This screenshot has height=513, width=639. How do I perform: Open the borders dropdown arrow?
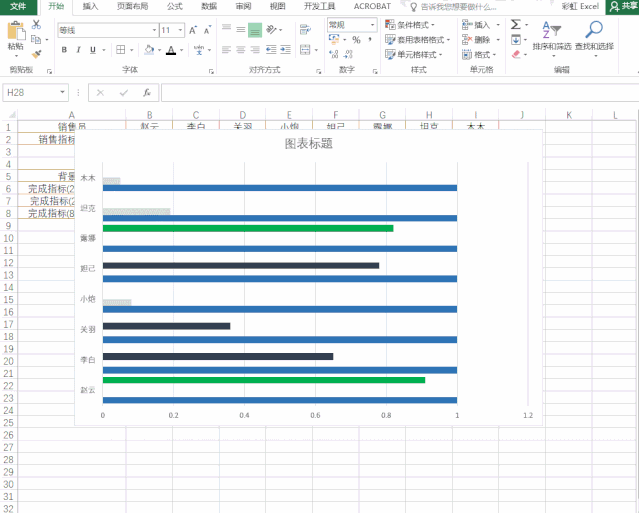(x=132, y=50)
